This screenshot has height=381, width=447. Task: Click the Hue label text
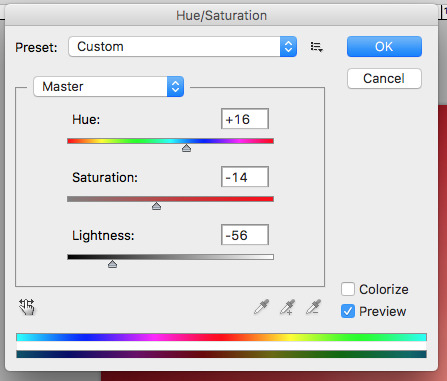tap(86, 119)
